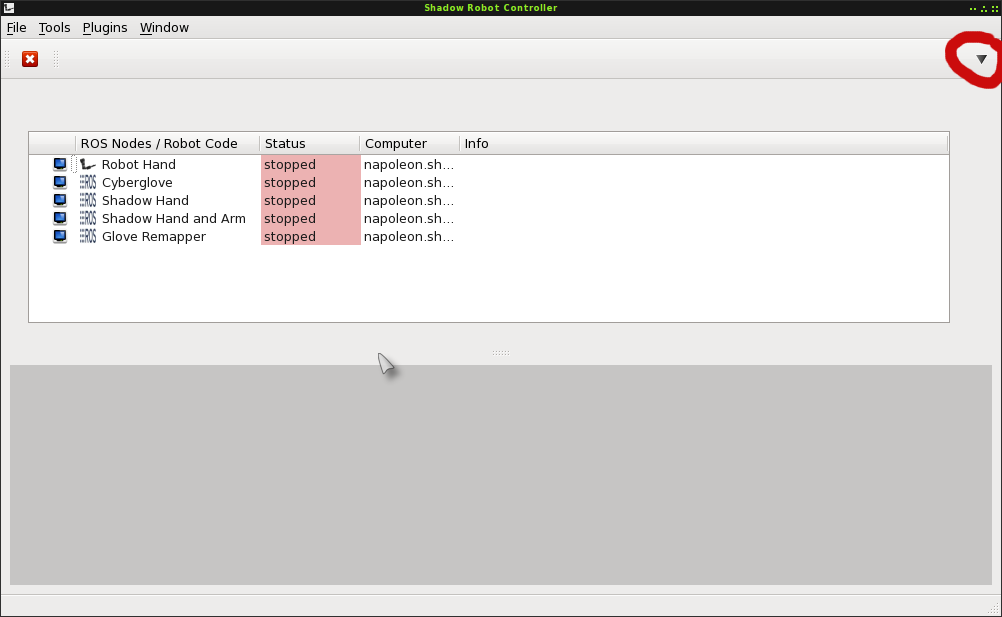Image resolution: width=1002 pixels, height=617 pixels.
Task: Sort by the ROS Nodes / Robot Code column header
Action: pyautogui.click(x=167, y=143)
